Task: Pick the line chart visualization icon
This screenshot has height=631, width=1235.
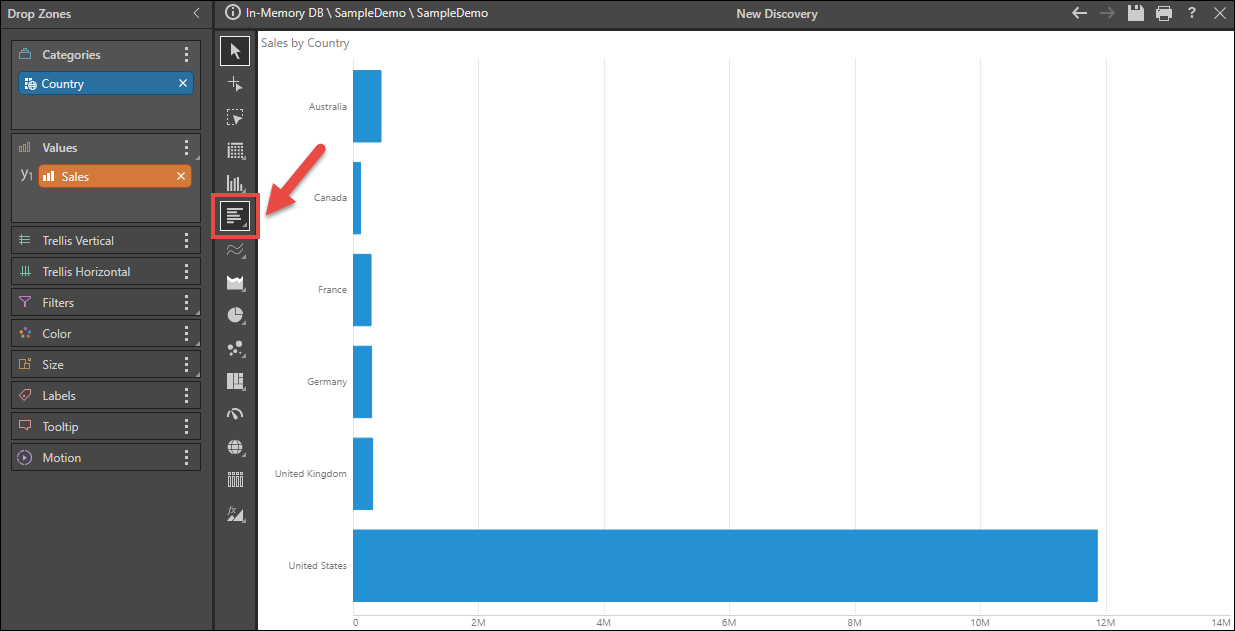Action: point(235,249)
